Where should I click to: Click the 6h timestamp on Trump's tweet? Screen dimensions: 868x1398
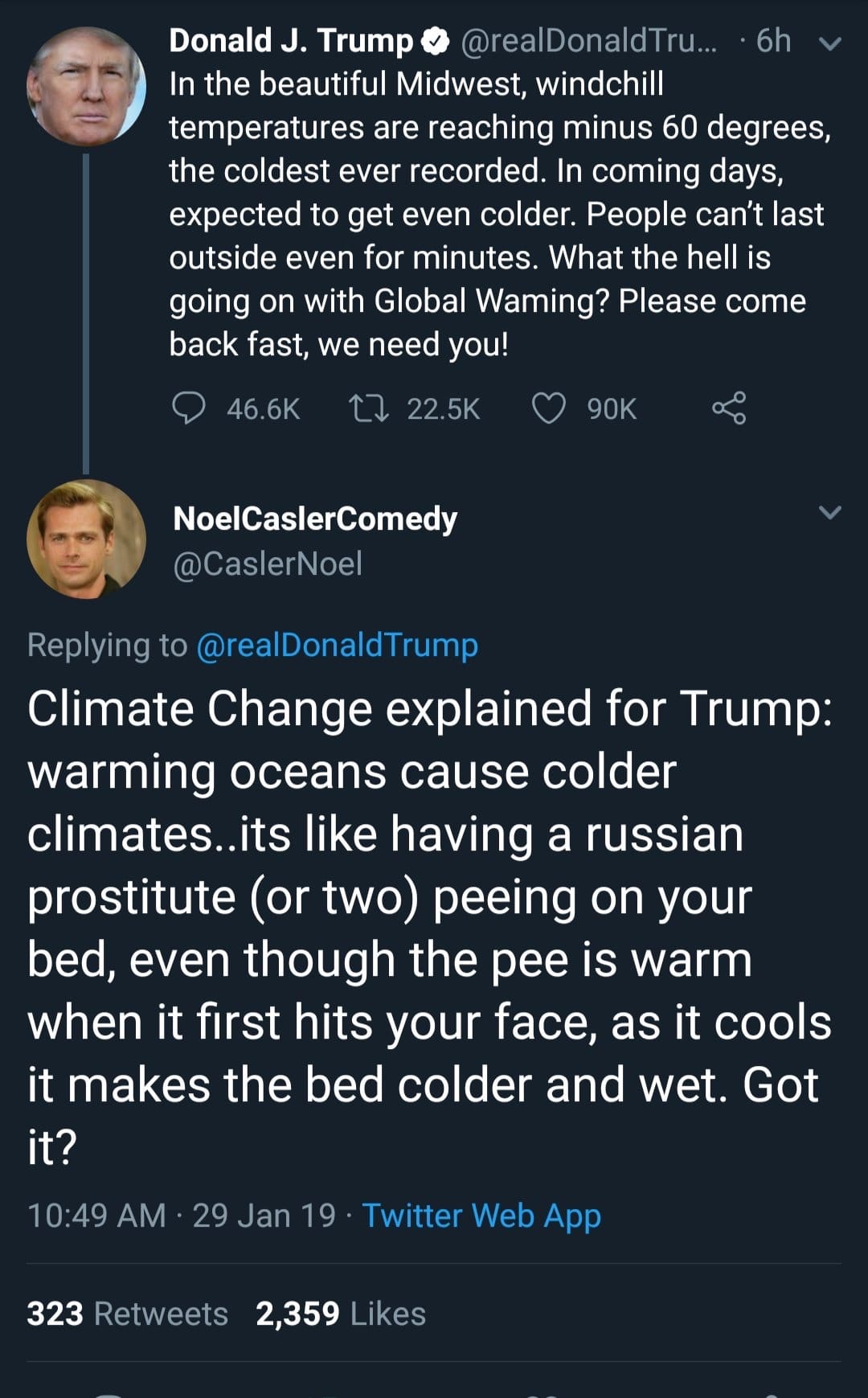coord(773,41)
